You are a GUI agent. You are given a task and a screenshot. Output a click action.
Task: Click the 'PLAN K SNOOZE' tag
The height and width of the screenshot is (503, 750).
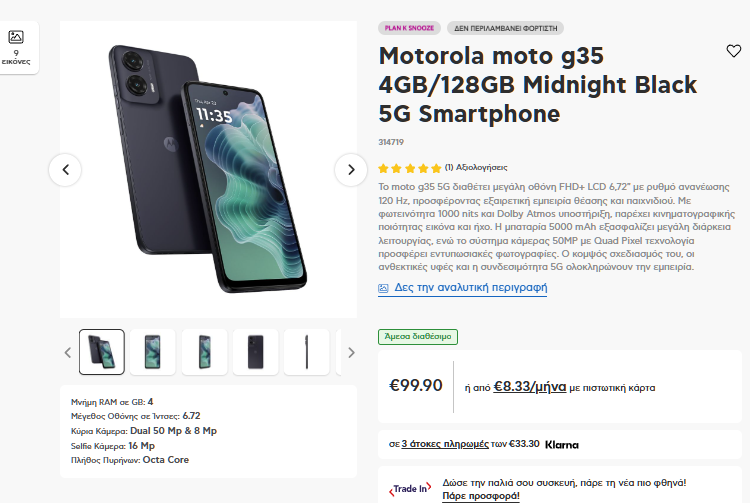pyautogui.click(x=408, y=28)
